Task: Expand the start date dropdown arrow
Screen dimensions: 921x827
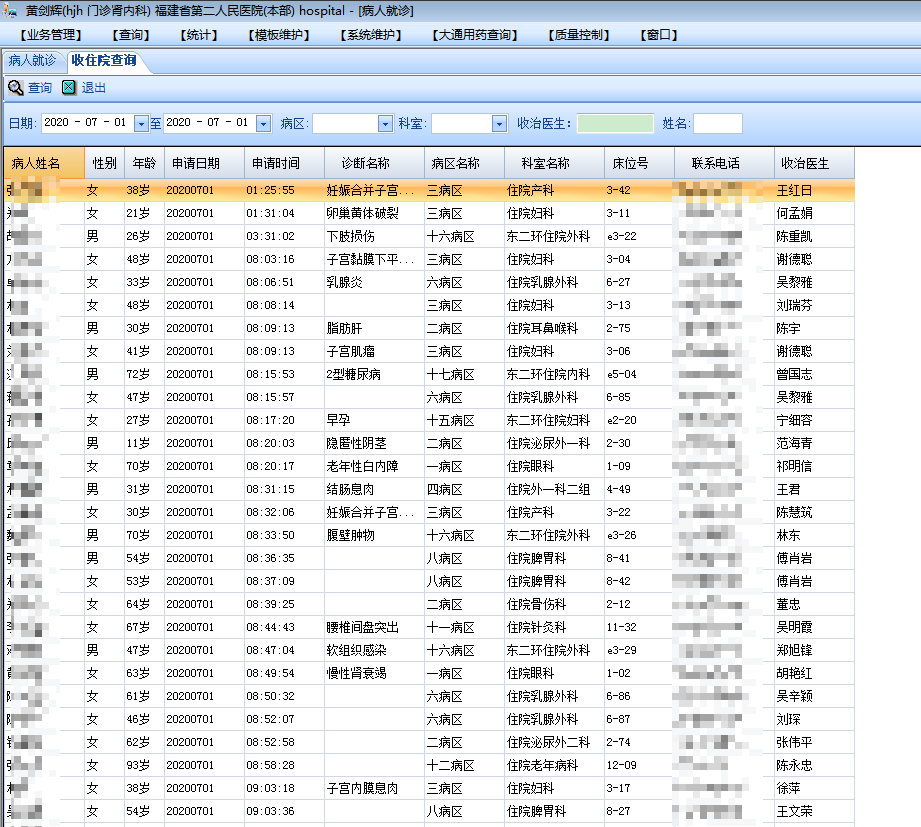Action: (x=141, y=123)
